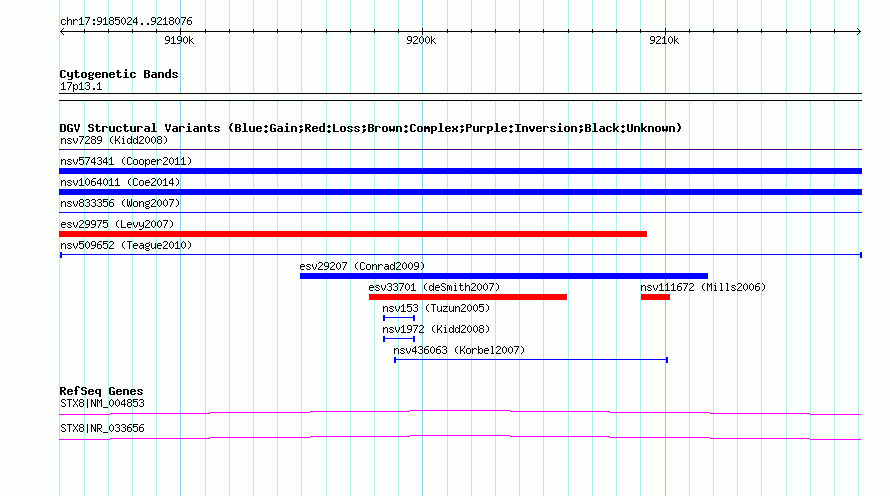Open the nsv7289 (Kidd2008) variant label
890x496 pixels.
pyautogui.click(x=114, y=140)
